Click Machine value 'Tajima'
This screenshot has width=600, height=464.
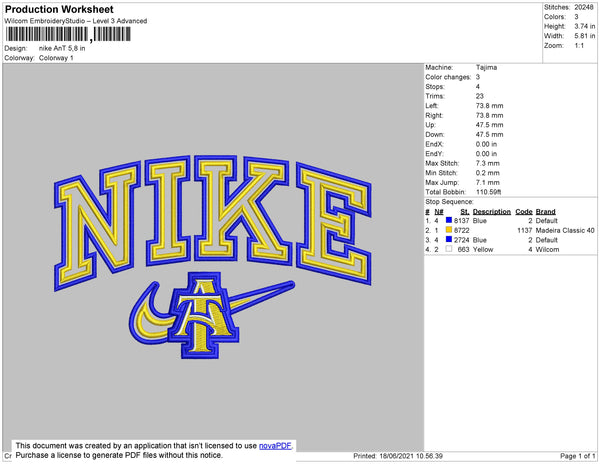pos(486,67)
